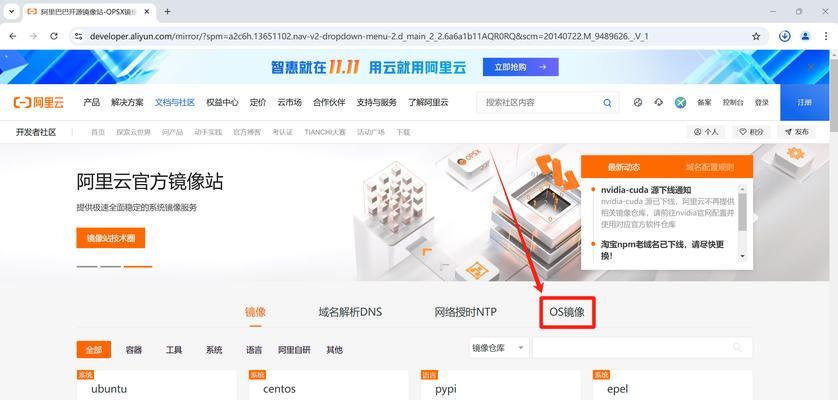Viewport: 838px width, 400px height.
Task: Open the site information icon in address bar
Action: 79,36
